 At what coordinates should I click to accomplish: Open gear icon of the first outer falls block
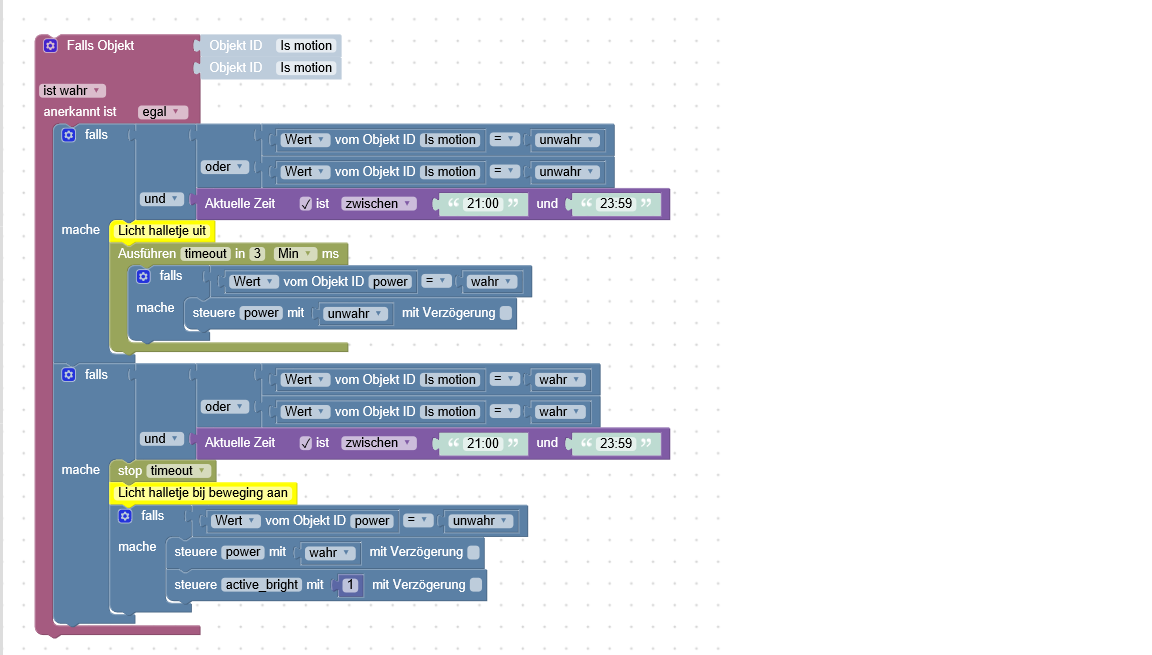coord(68,135)
